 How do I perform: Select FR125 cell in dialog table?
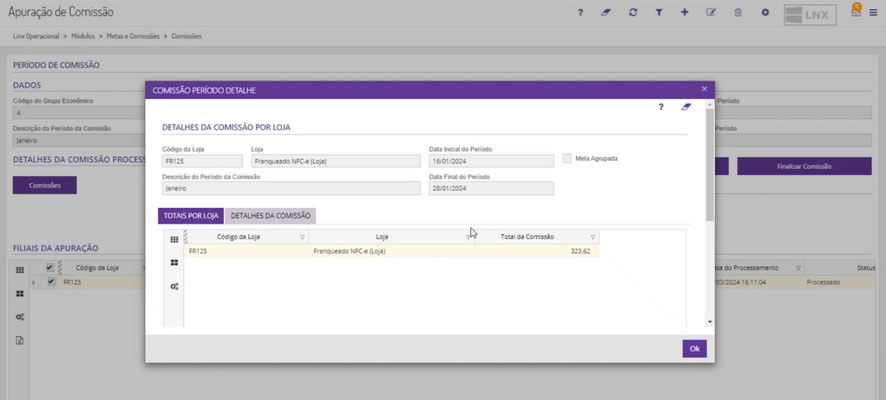click(246, 251)
